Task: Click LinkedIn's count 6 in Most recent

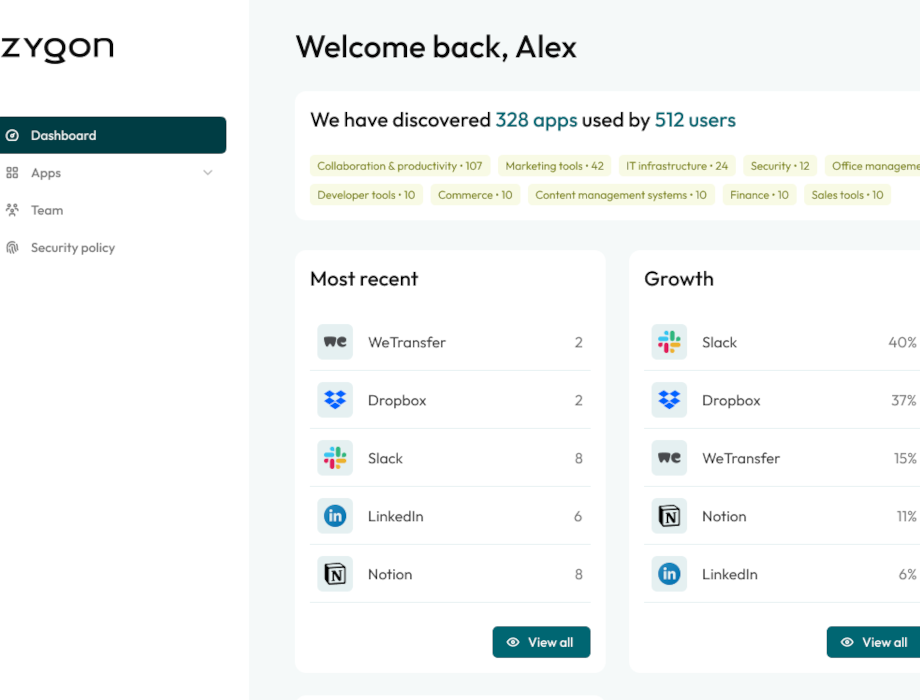Action: click(x=578, y=516)
